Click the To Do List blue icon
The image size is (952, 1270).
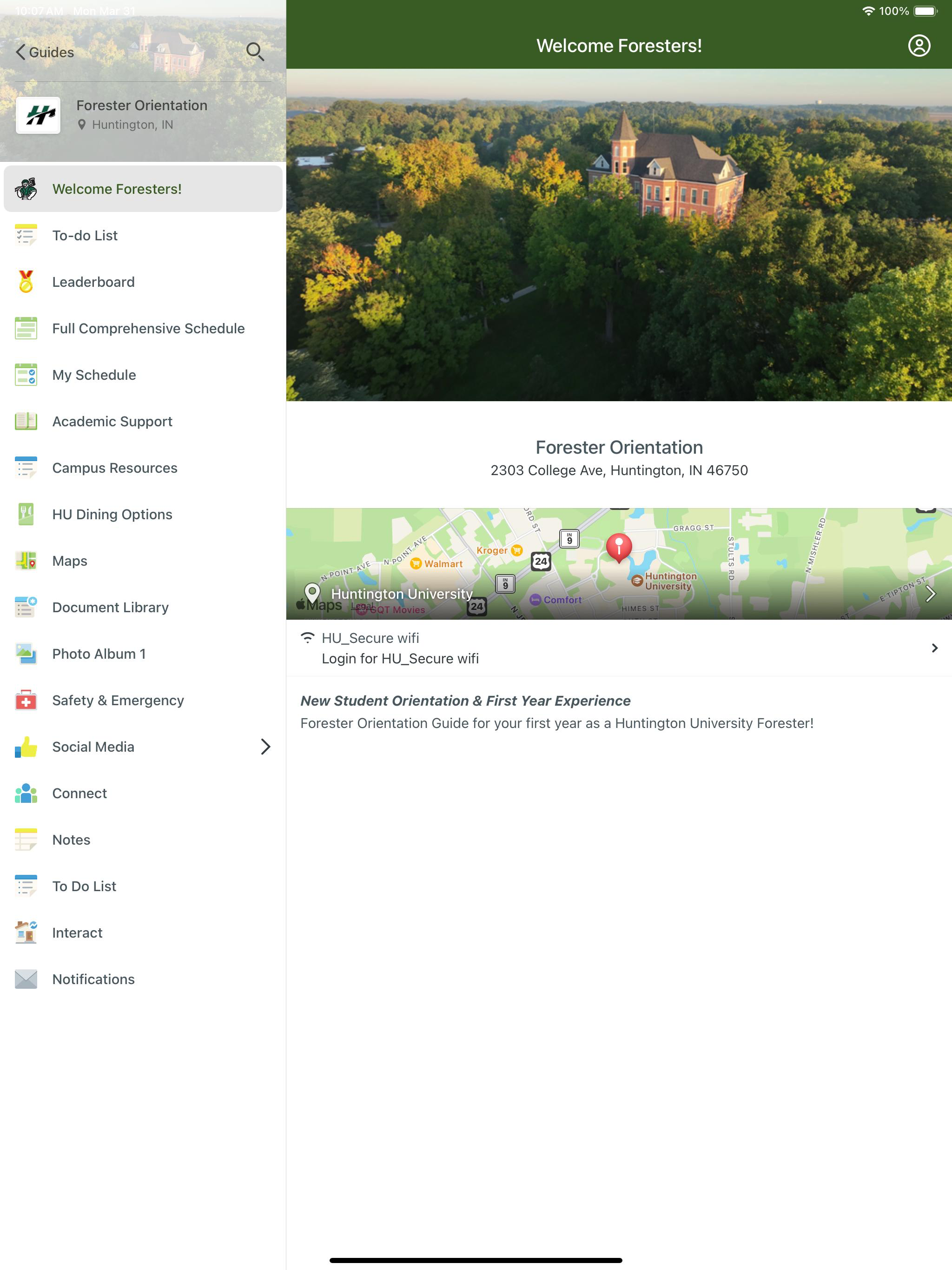click(26, 886)
